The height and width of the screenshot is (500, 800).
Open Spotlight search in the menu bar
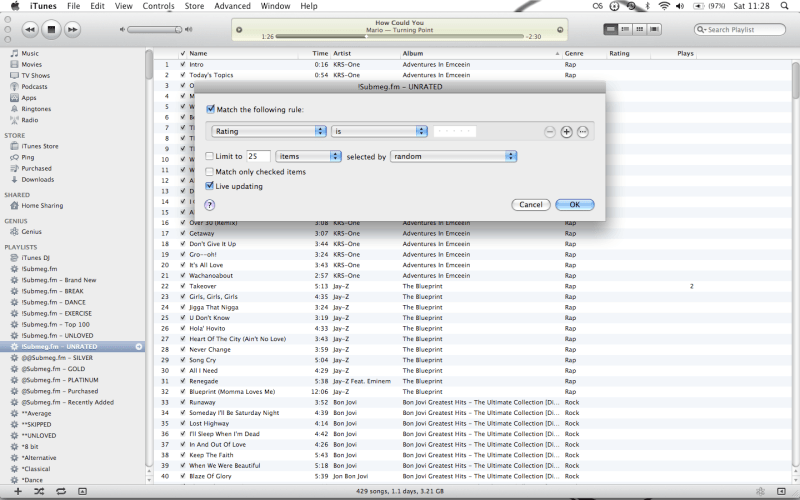pyautogui.click(x=788, y=6)
